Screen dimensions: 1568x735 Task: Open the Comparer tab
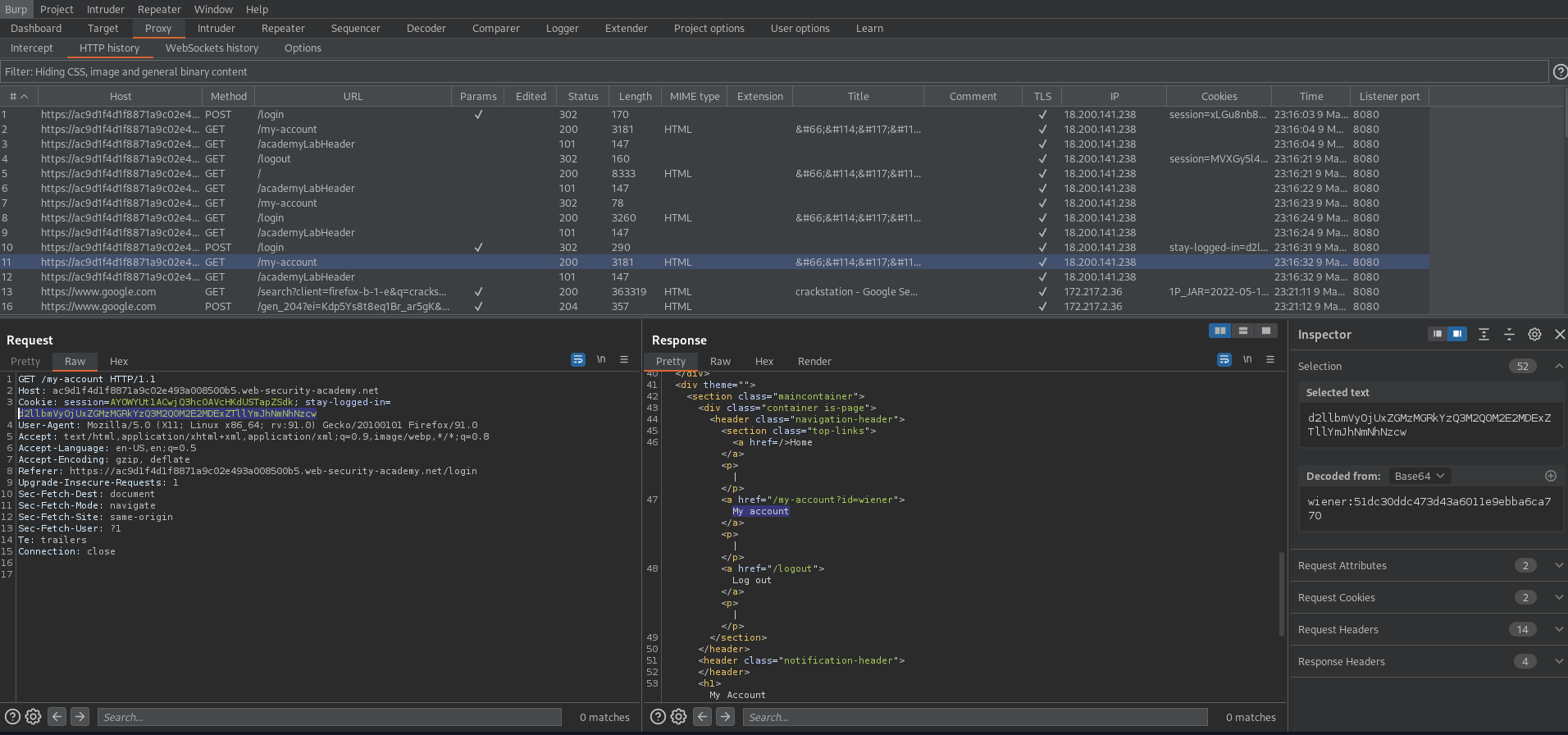click(x=495, y=28)
